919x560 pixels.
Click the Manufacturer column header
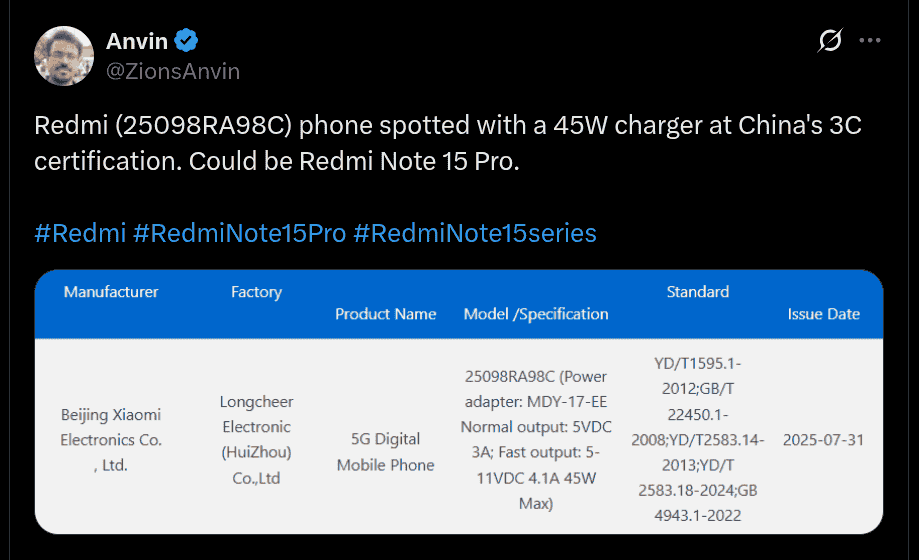pyautogui.click(x=111, y=292)
